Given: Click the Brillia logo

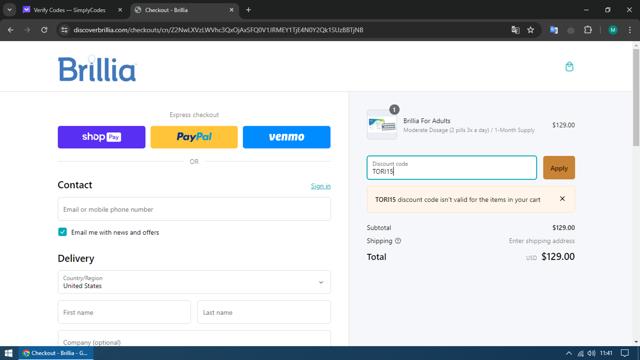Looking at the screenshot, I should pyautogui.click(x=97, y=69).
